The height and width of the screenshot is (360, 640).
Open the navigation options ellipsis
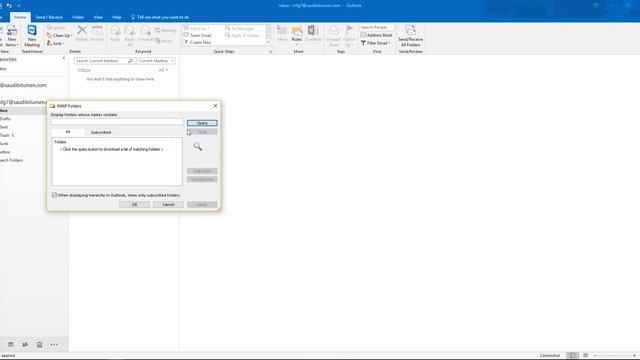click(x=54, y=344)
